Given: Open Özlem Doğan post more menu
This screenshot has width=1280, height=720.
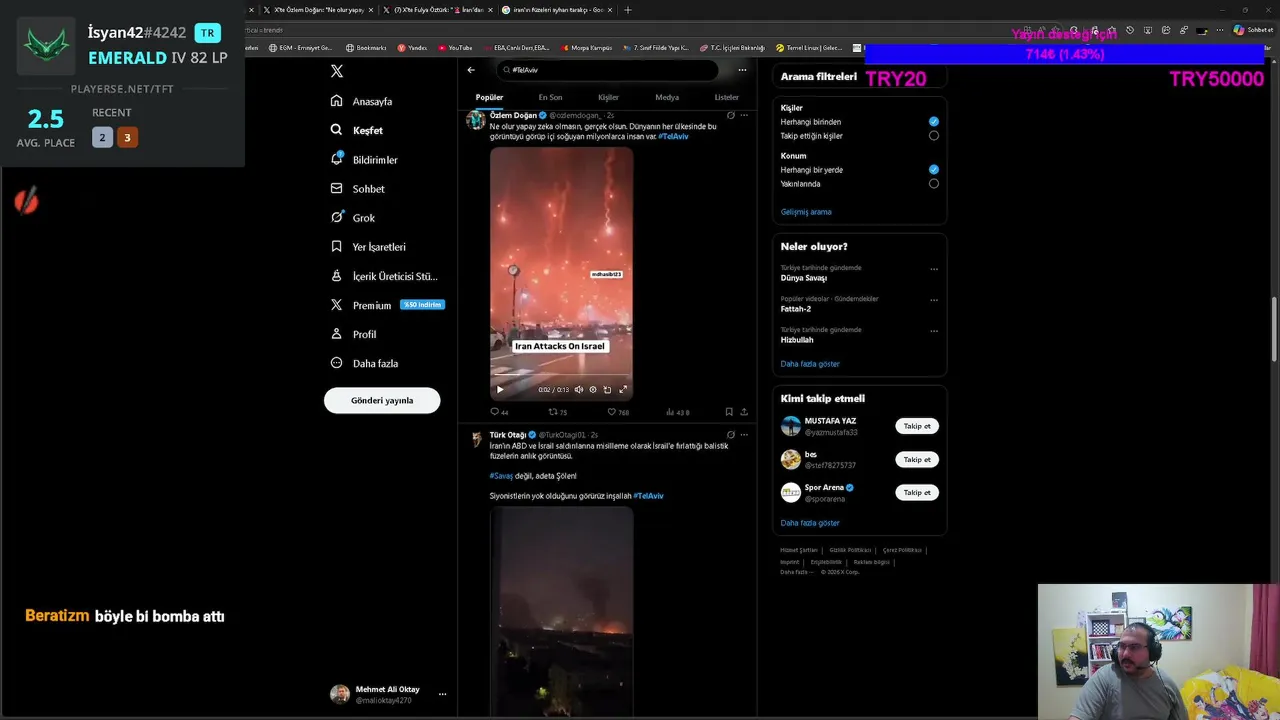Looking at the screenshot, I should click(x=744, y=115).
